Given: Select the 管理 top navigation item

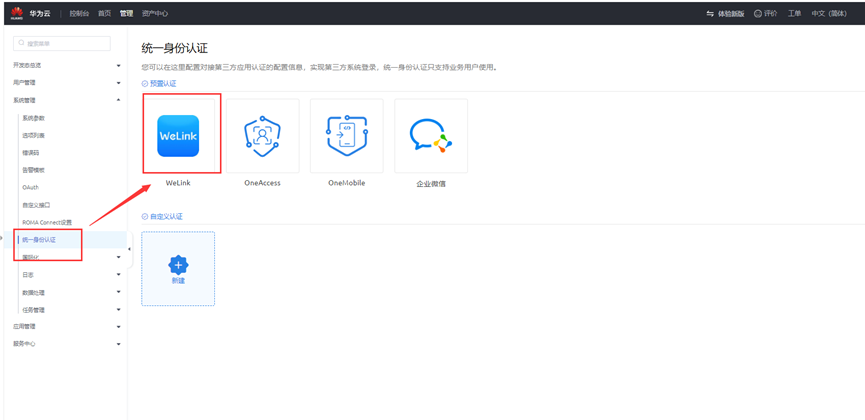Looking at the screenshot, I should [126, 13].
